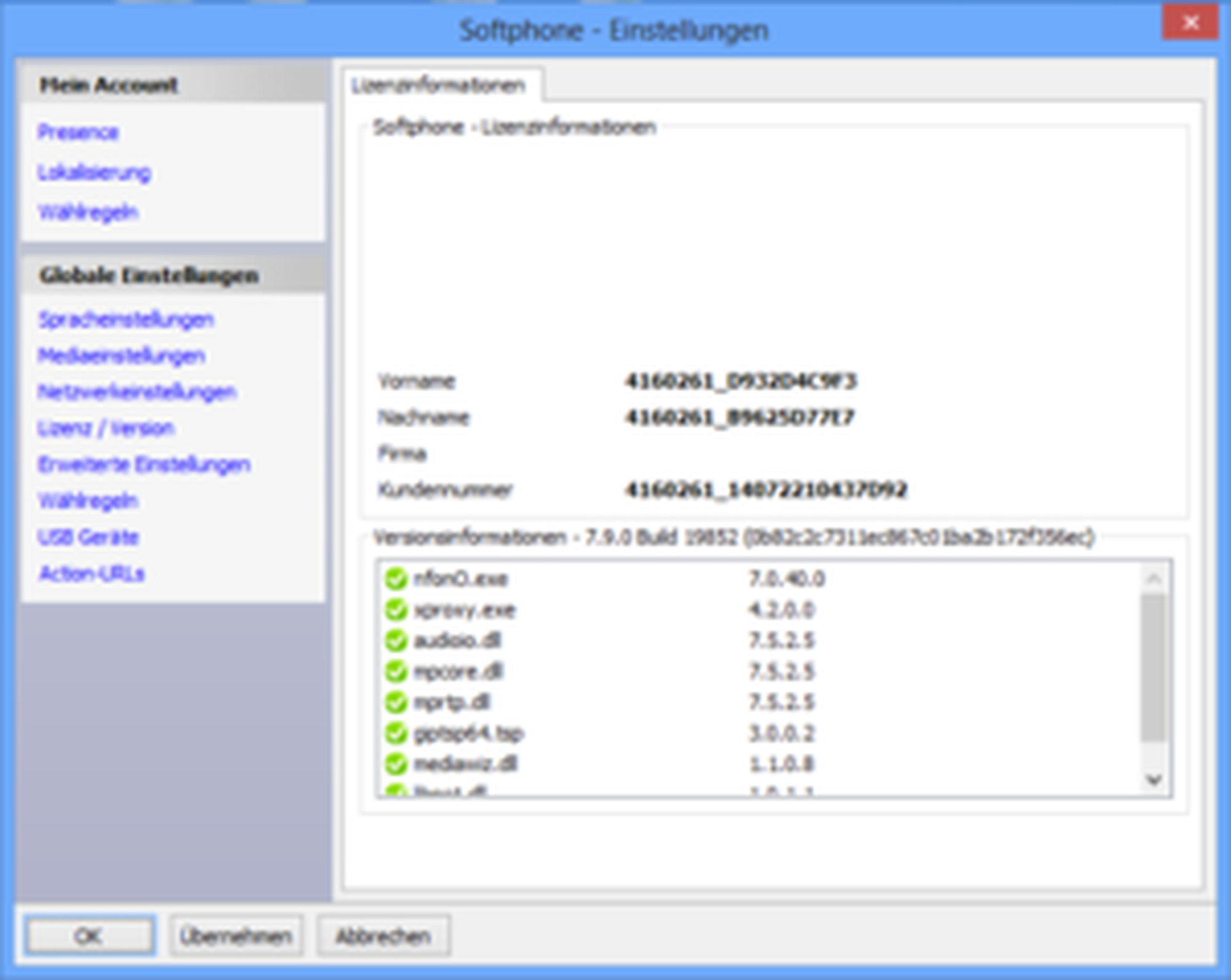Click the green check icon beside xproxy.exe
Image resolution: width=1231 pixels, height=980 pixels.
396,610
